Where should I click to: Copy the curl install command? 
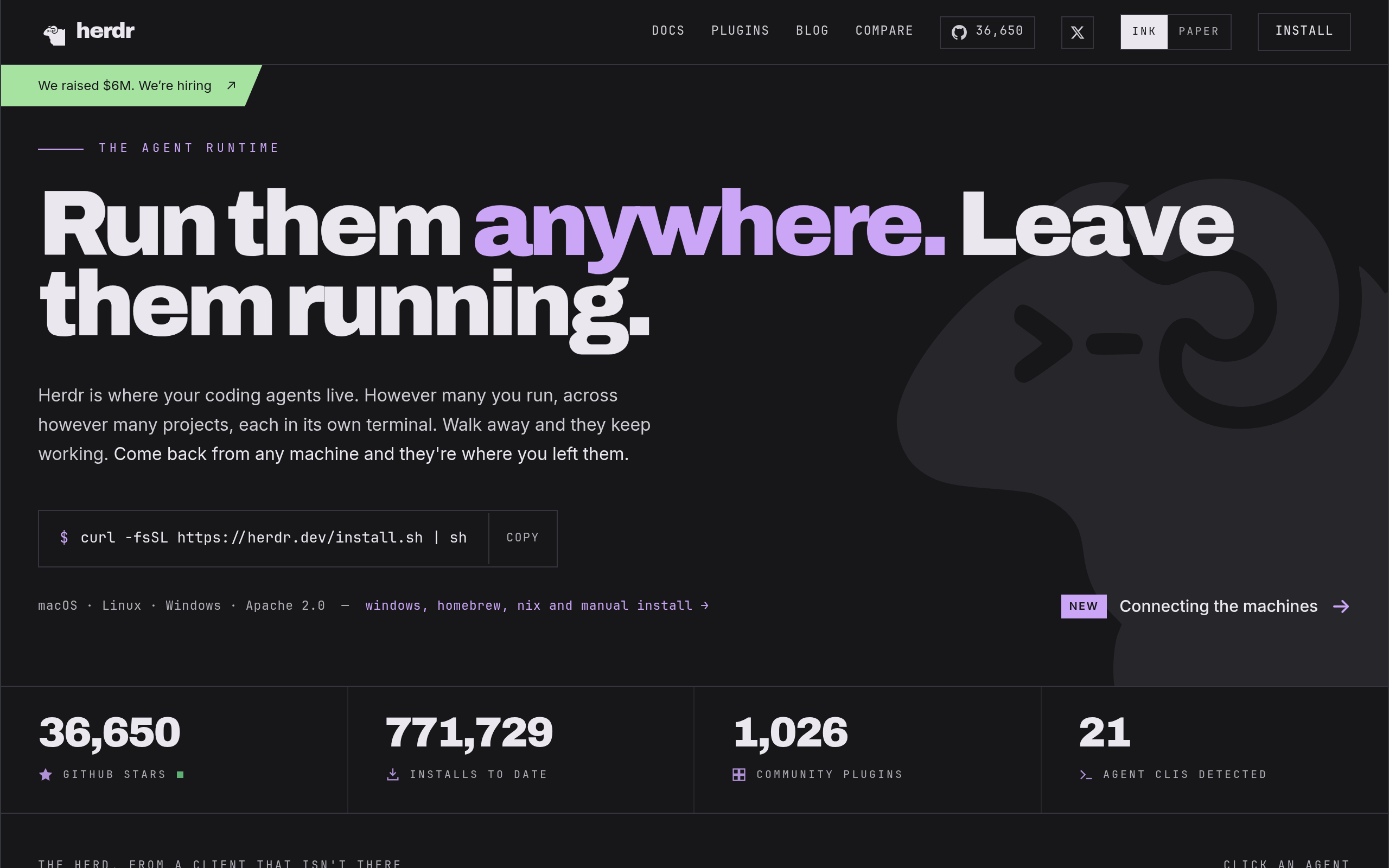coord(523,538)
